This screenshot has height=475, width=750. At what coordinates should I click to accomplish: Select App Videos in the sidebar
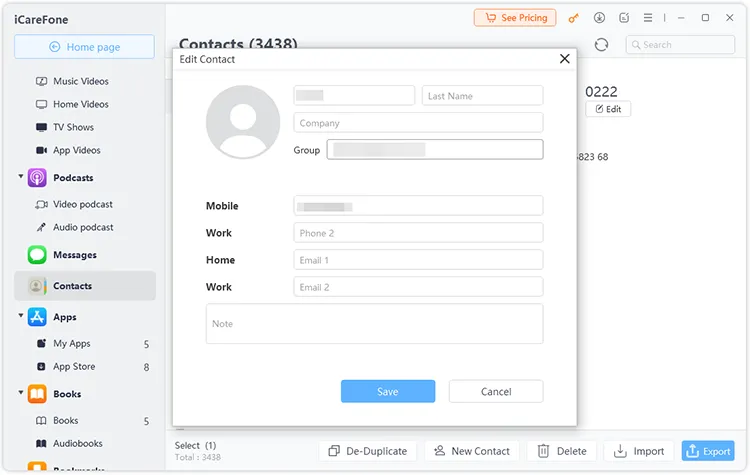point(77,150)
